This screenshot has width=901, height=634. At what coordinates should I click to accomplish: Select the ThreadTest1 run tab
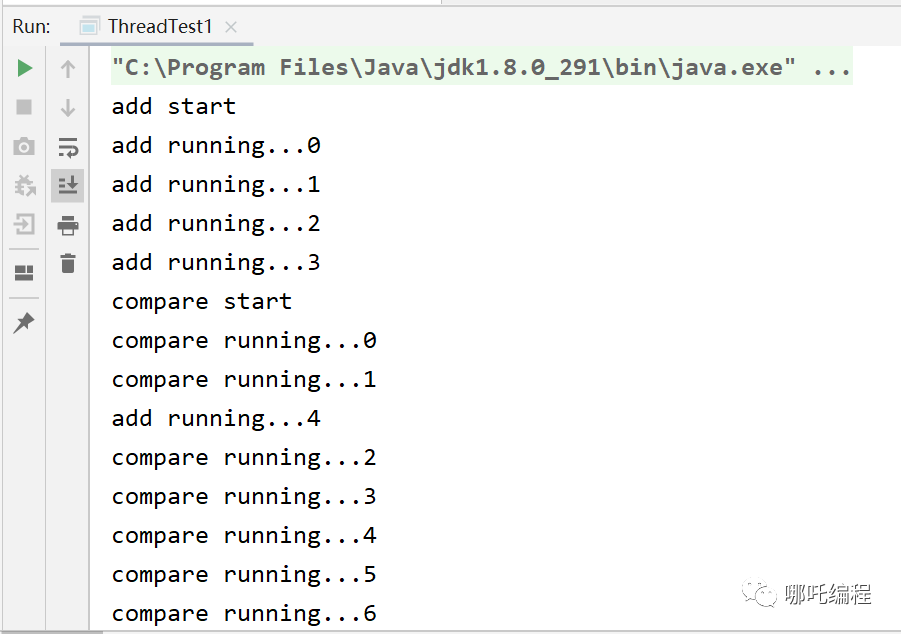click(x=159, y=27)
